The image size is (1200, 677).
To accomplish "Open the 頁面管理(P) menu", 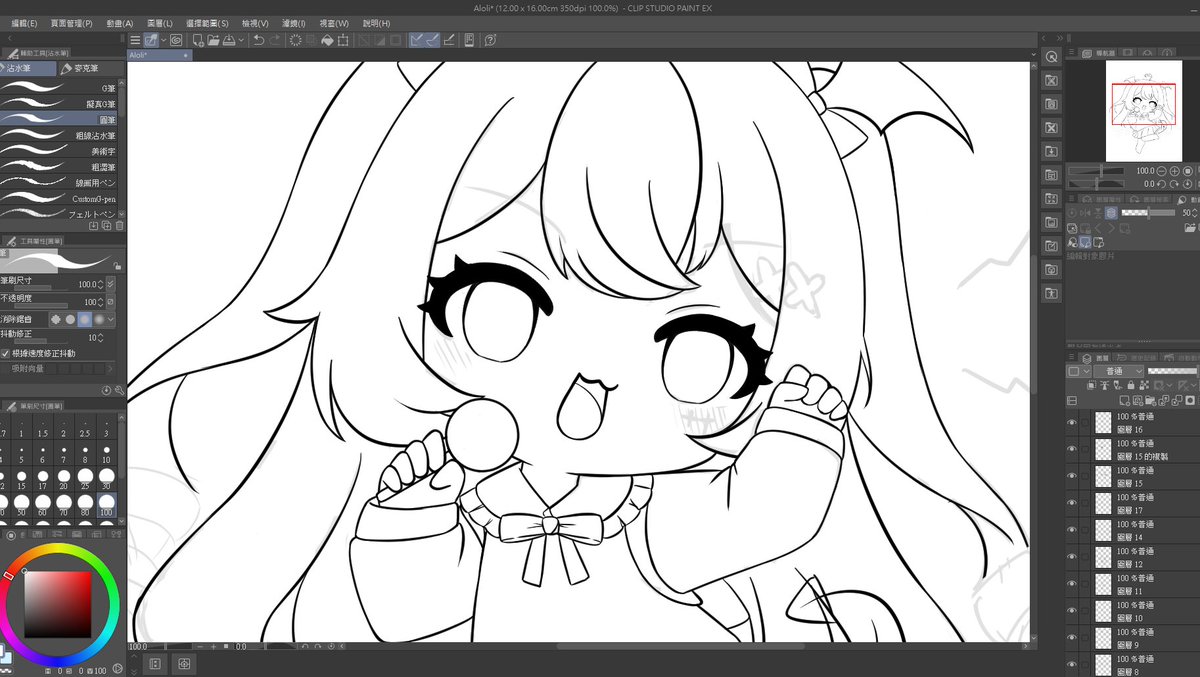I will [x=71, y=23].
